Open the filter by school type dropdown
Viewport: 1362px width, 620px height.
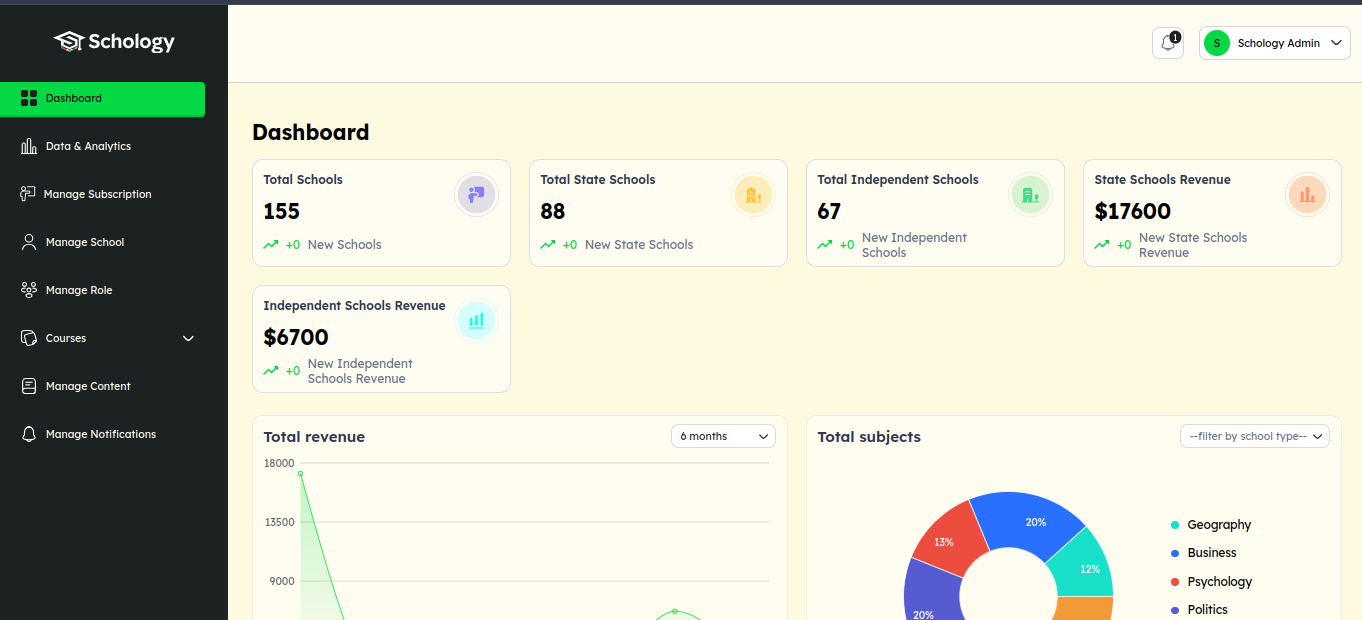(x=1254, y=436)
